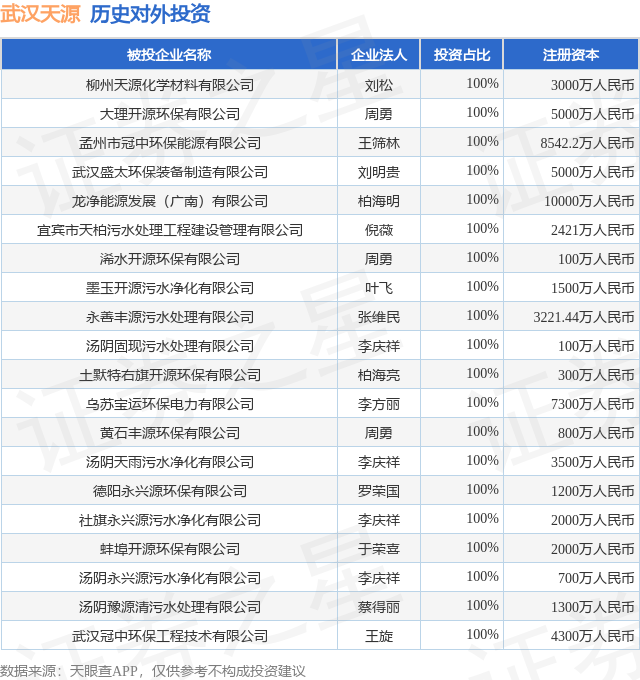Click the 数据来源 天眼查APP footer note
The width and height of the screenshot is (640, 680).
(153, 671)
